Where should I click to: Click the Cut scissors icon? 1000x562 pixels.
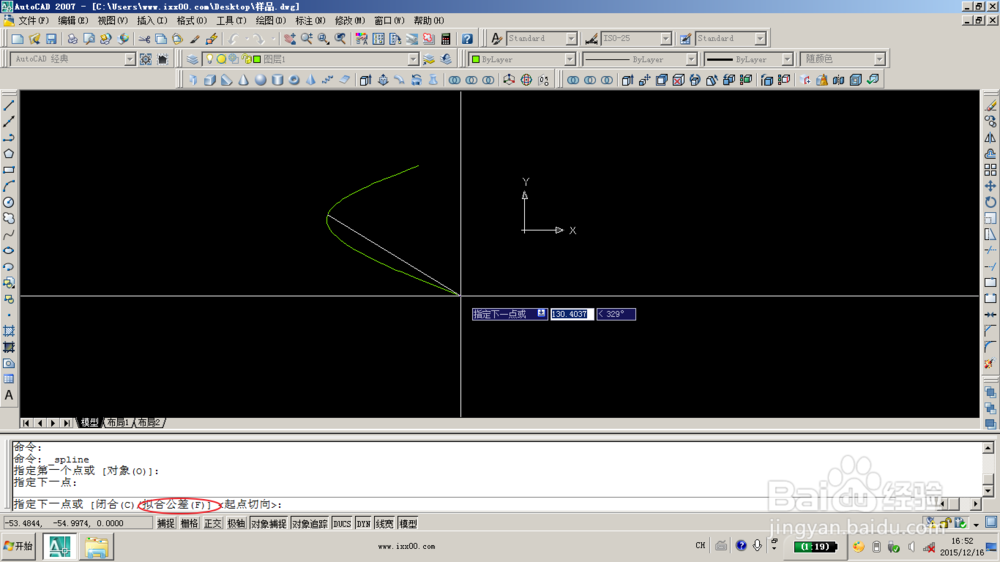click(145, 39)
